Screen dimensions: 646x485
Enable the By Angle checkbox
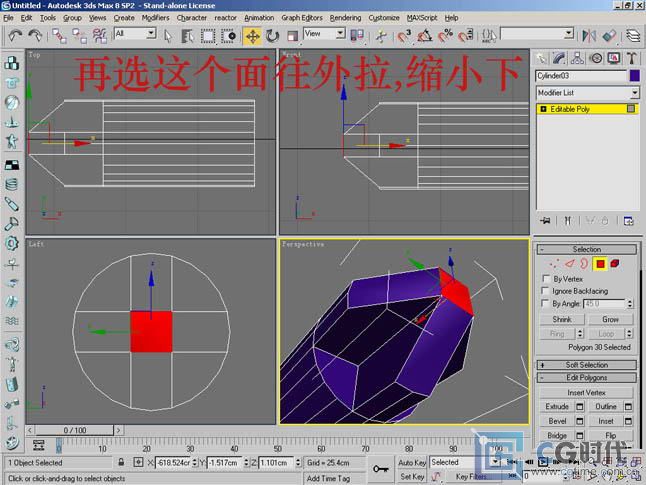click(x=546, y=303)
